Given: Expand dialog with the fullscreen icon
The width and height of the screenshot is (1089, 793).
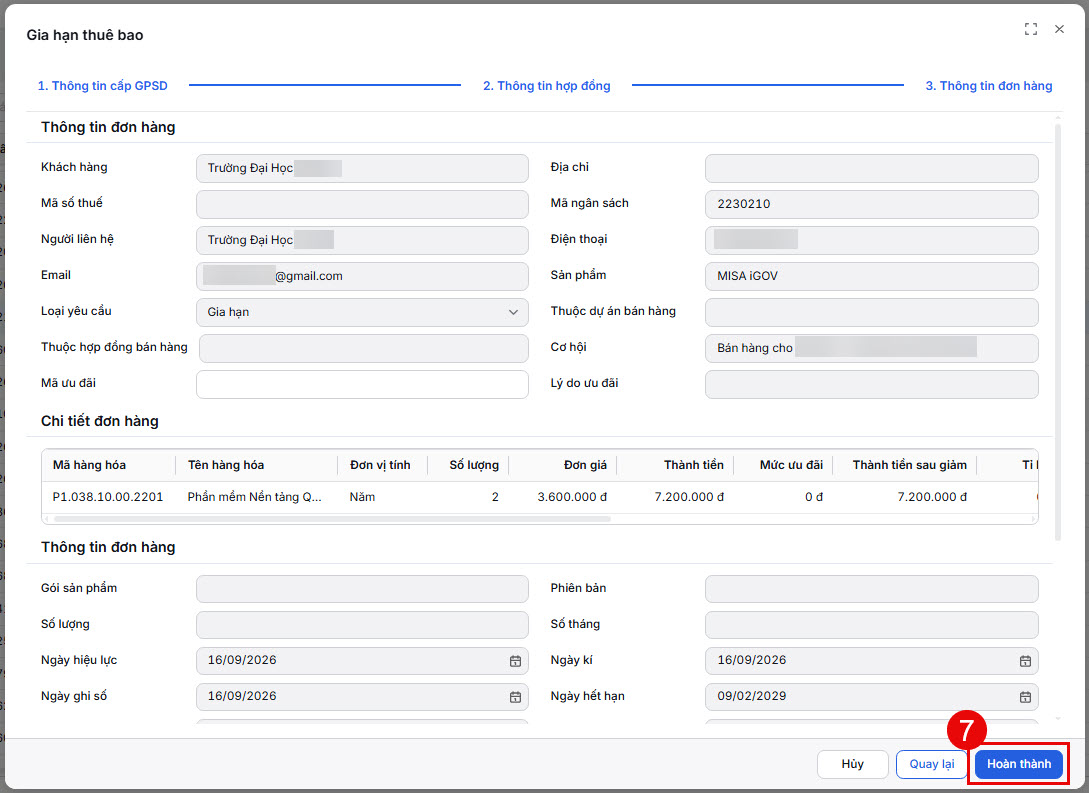Looking at the screenshot, I should (1031, 29).
